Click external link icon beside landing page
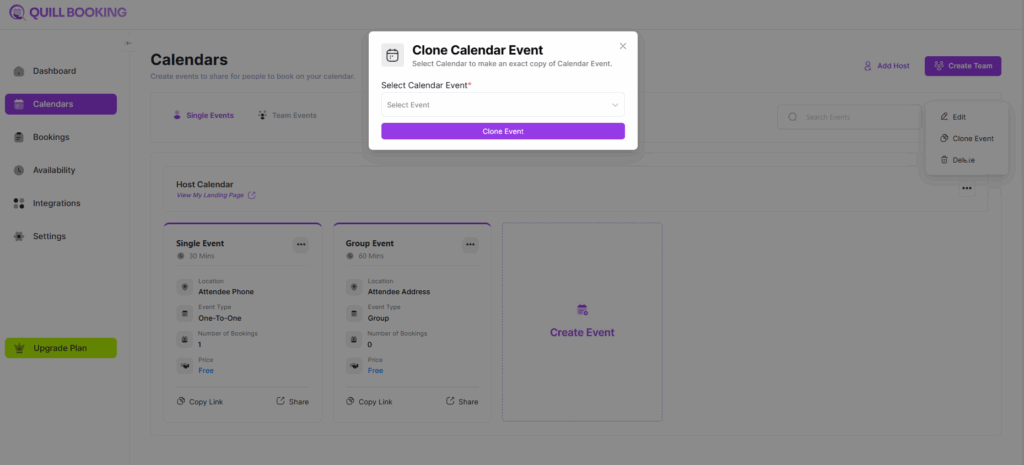1024x465 pixels. [252, 195]
